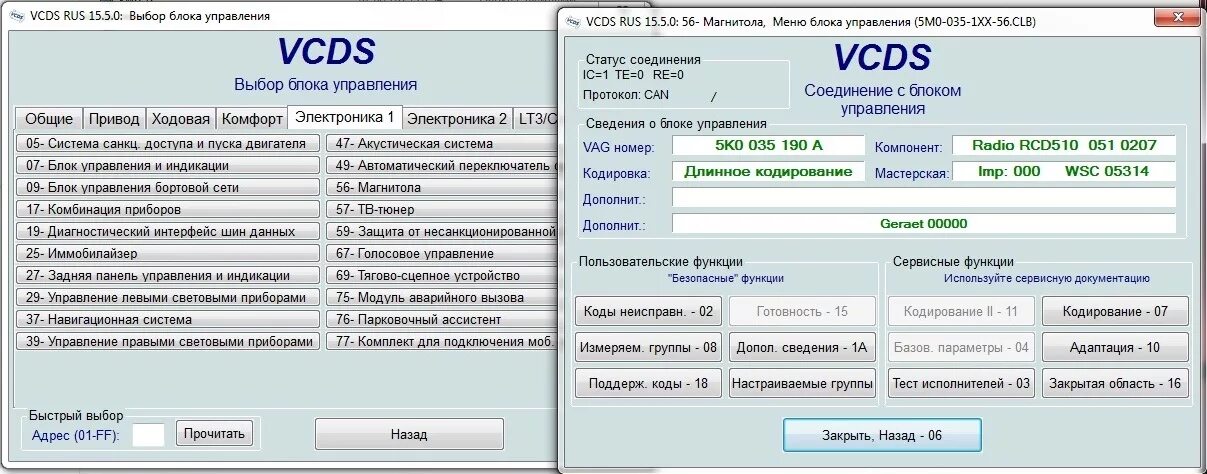
Task: Open Кодирование - 07
Action: (1115, 311)
